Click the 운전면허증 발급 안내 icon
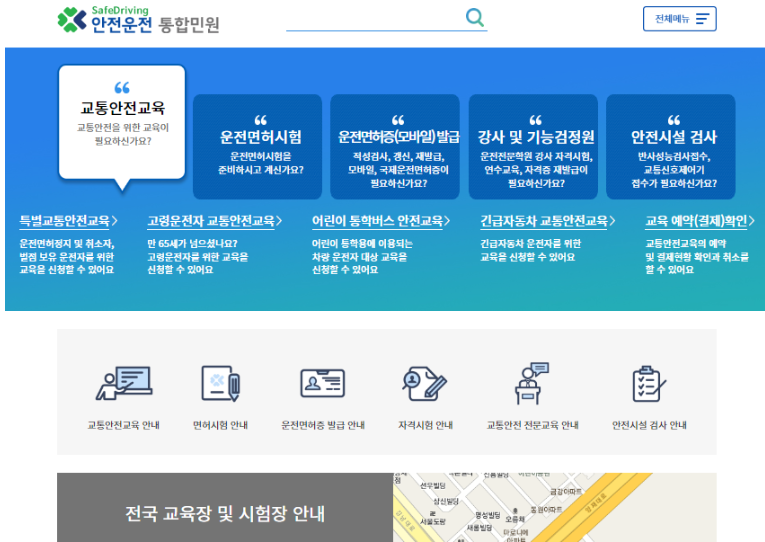Image resolution: width=765 pixels, height=542 pixels. pyautogui.click(x=323, y=384)
